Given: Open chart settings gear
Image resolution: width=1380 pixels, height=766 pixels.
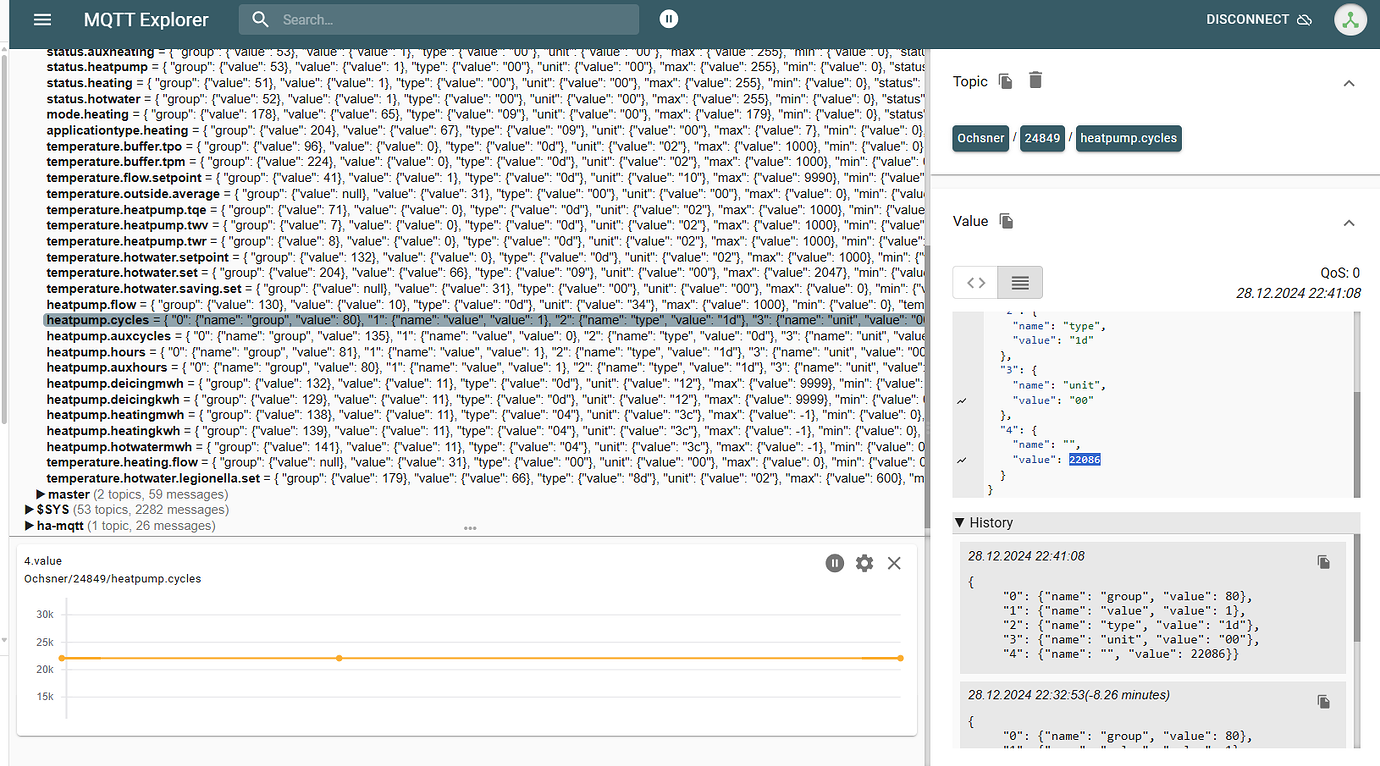Looking at the screenshot, I should [x=864, y=563].
